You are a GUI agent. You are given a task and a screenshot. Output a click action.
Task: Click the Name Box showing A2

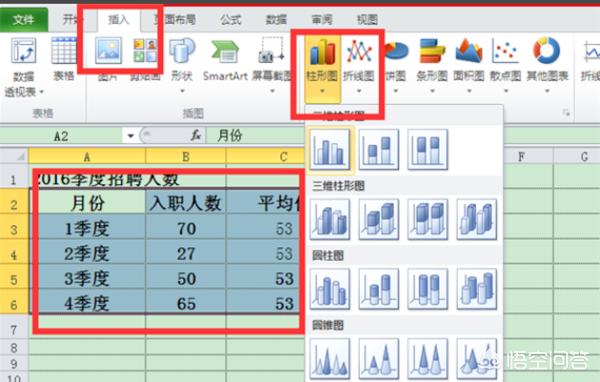(x=61, y=136)
